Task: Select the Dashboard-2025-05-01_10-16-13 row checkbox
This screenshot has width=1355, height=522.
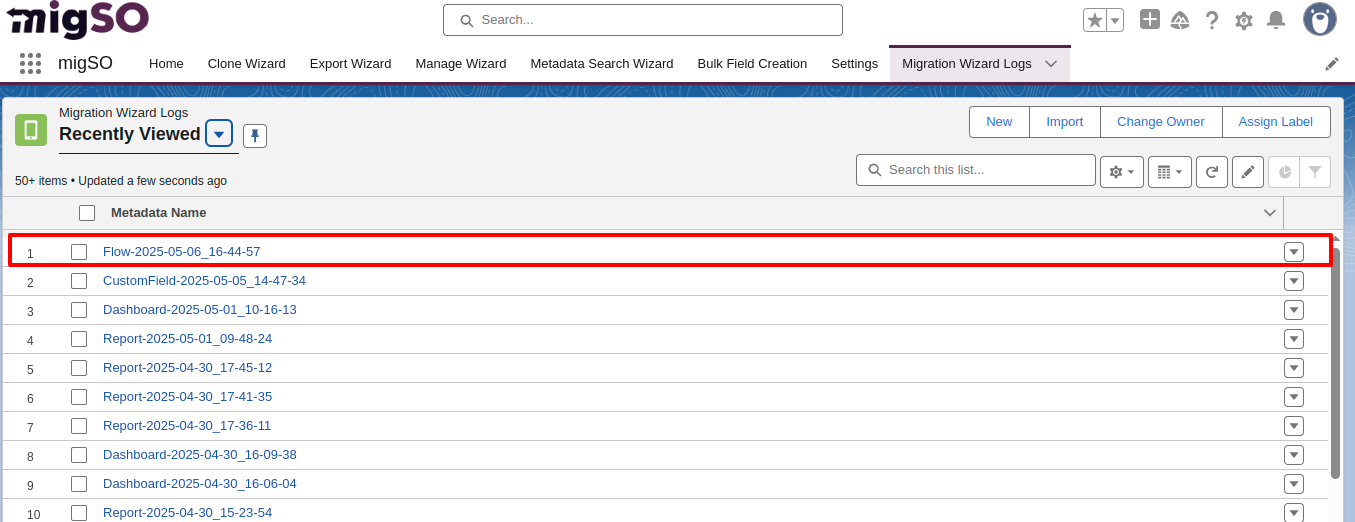Action: click(79, 310)
